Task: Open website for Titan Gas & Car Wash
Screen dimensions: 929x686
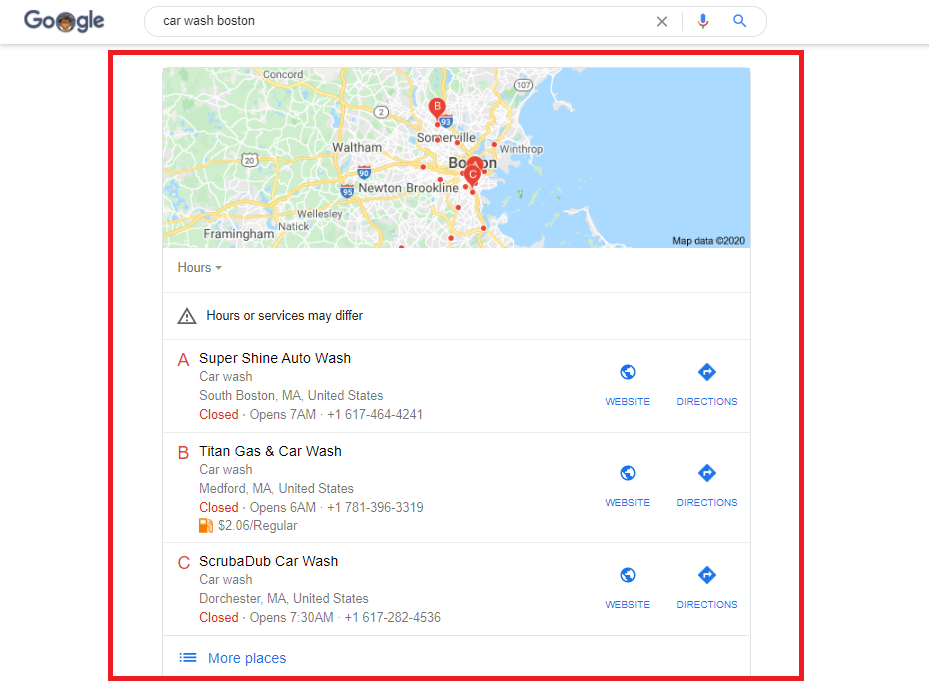Action: 627,486
